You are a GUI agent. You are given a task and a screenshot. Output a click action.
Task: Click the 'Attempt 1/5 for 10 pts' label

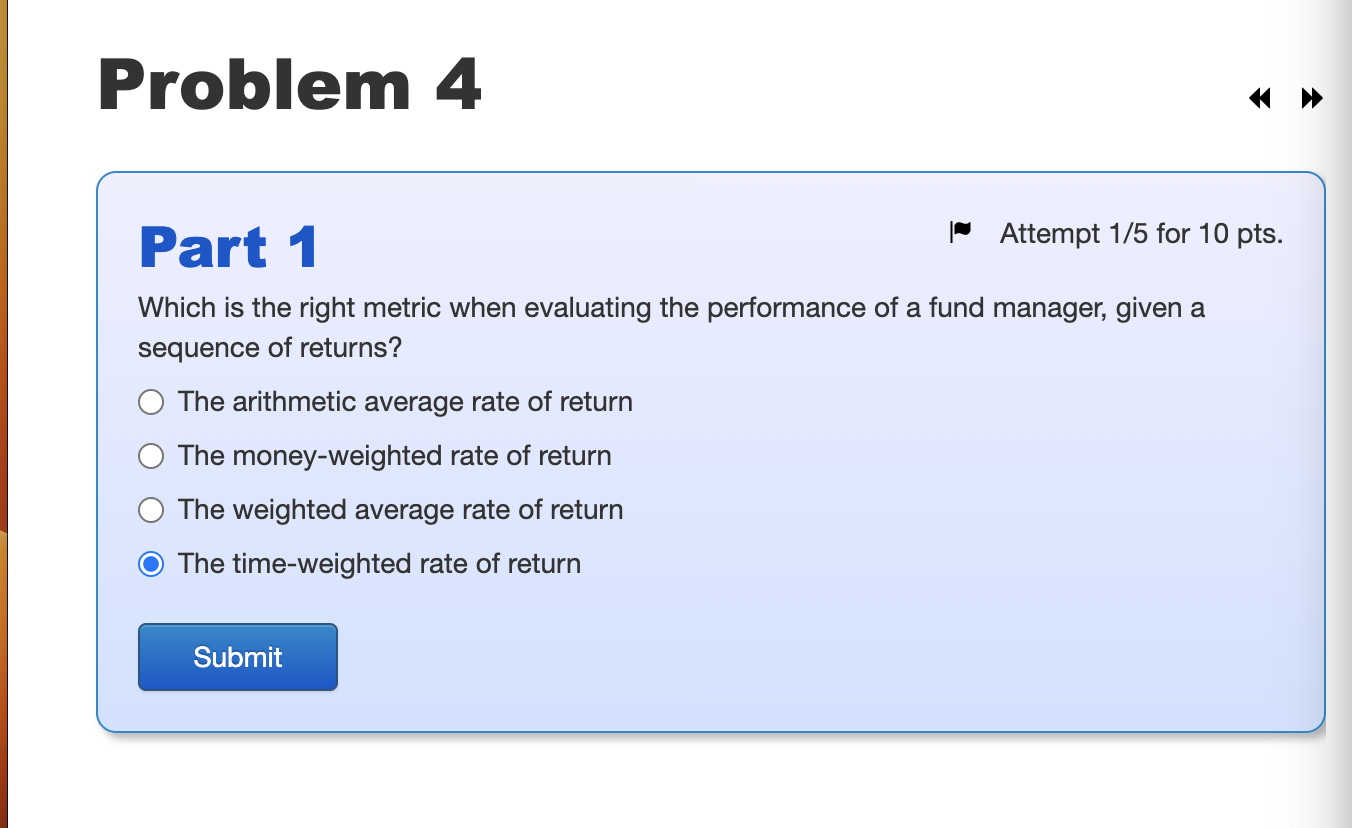tap(1140, 233)
